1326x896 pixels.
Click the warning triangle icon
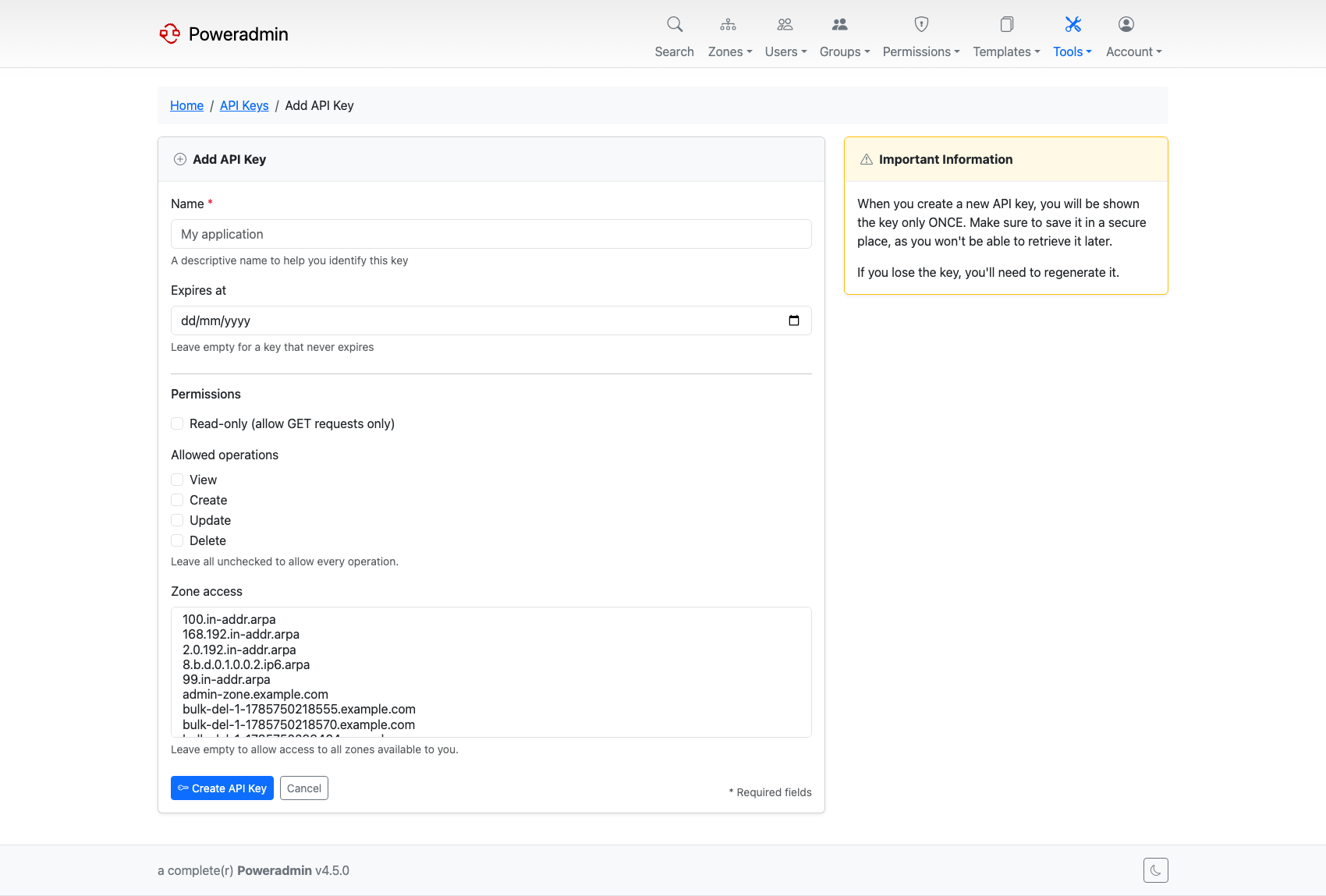coord(867,159)
